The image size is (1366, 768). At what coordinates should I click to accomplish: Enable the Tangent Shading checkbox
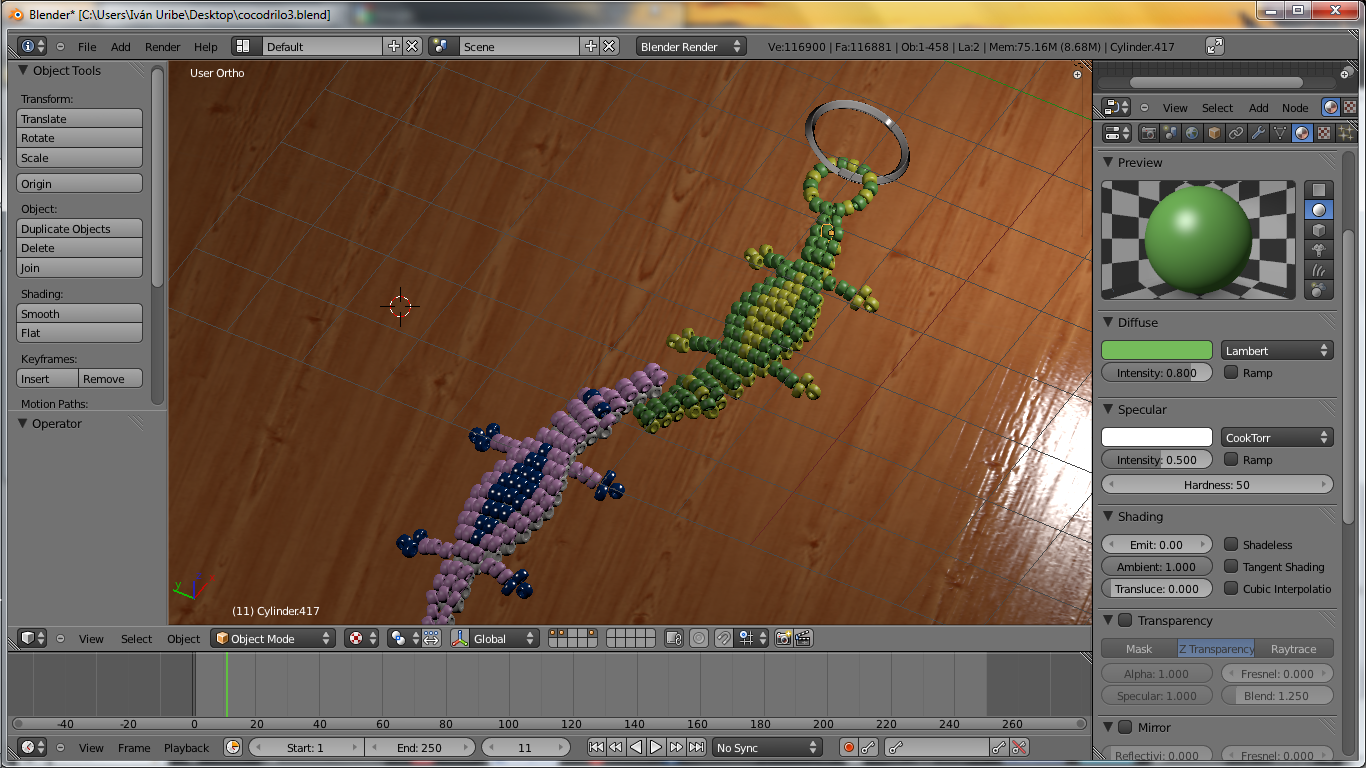(x=1231, y=566)
